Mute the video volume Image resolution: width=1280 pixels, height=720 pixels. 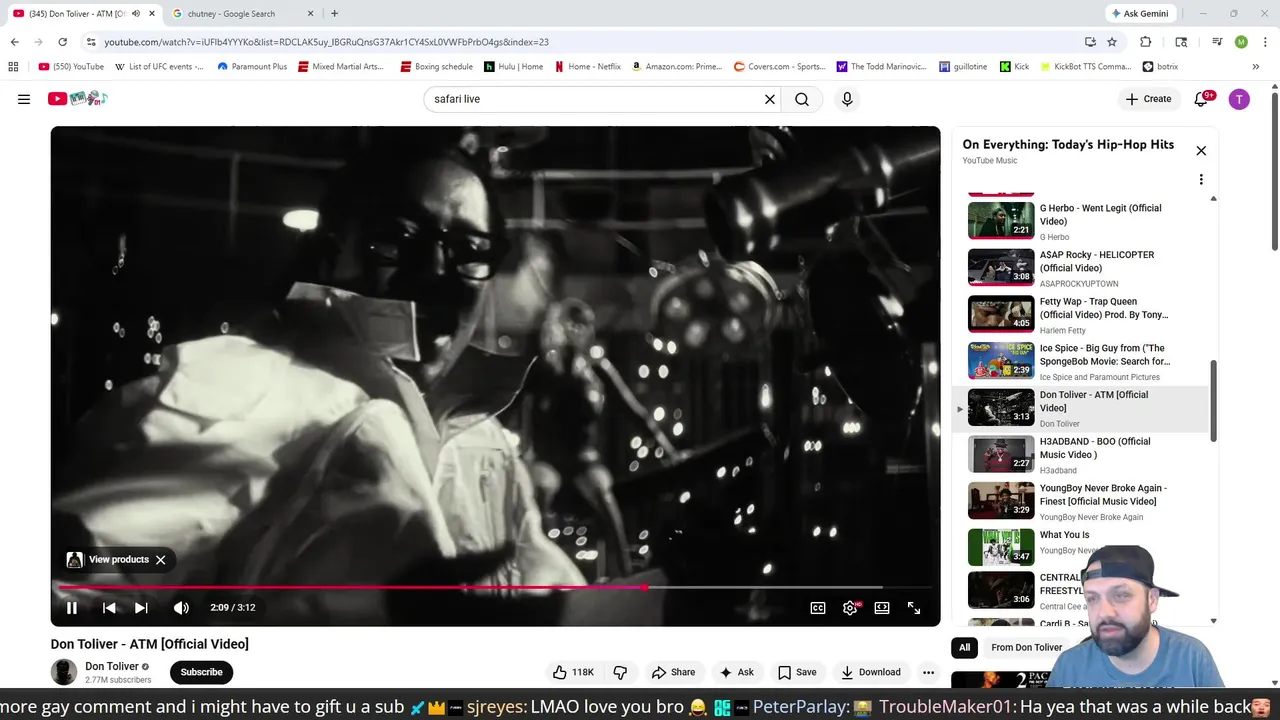181,608
